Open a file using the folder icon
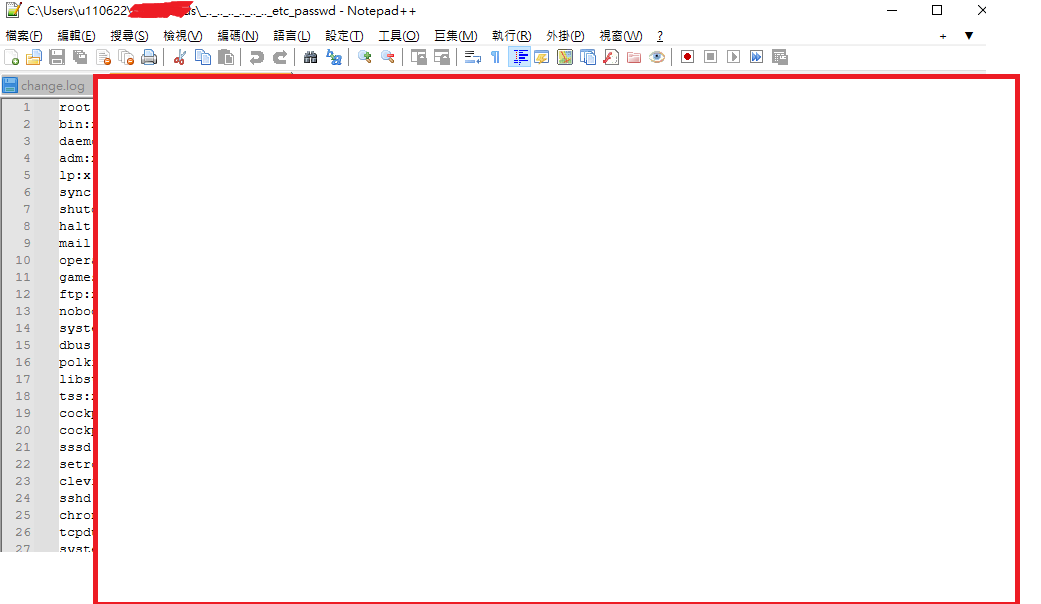 (34, 57)
